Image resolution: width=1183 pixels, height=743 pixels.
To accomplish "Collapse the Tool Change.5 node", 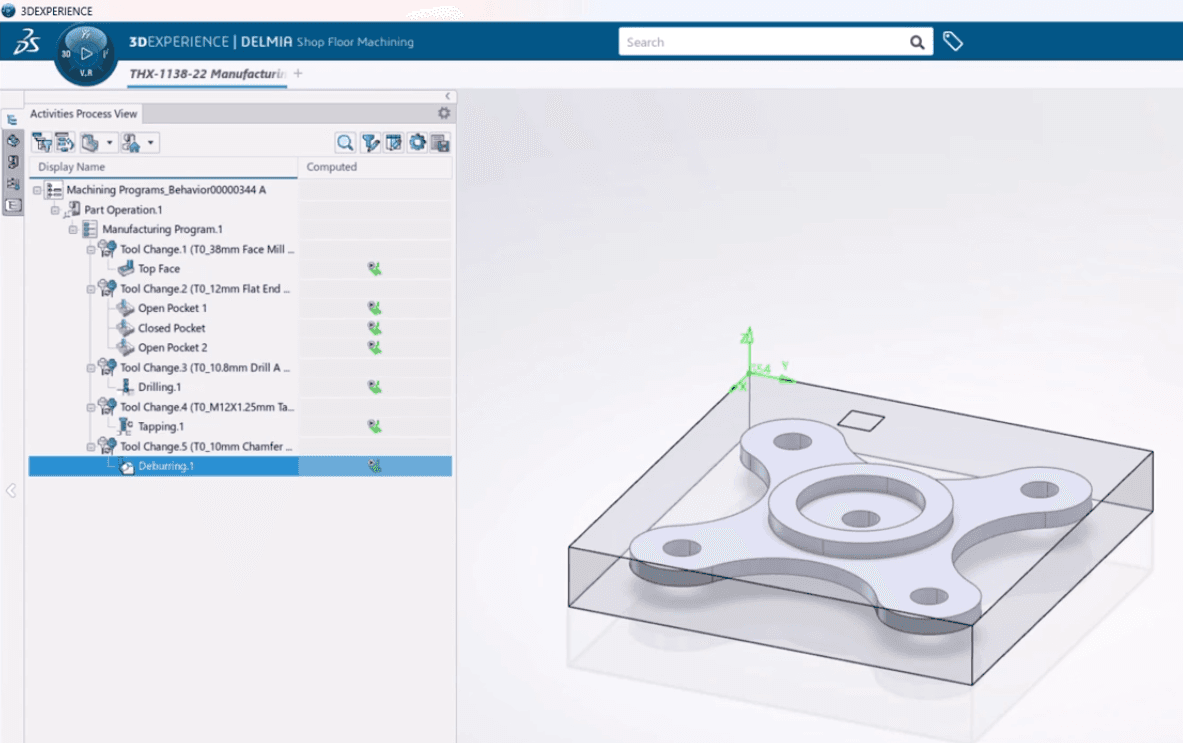I will (91, 447).
